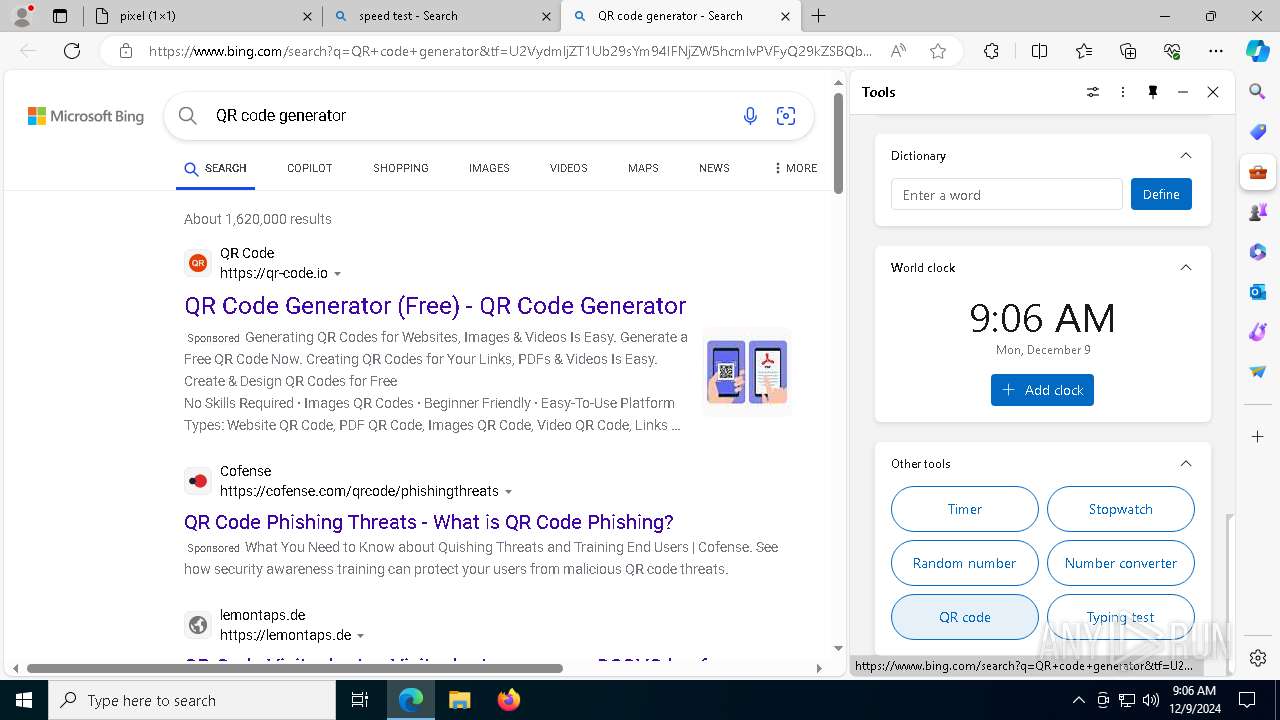Open Tools panel more options icon
The width and height of the screenshot is (1280, 720).
coord(1123,92)
